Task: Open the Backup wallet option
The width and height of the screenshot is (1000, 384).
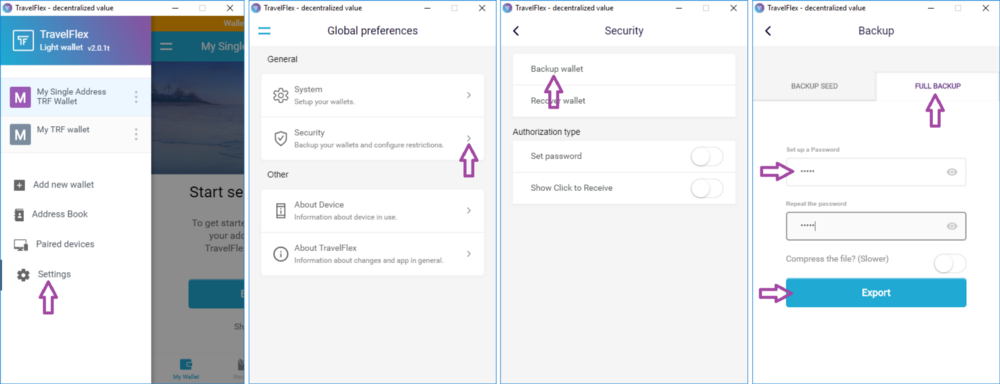Action: pos(624,69)
